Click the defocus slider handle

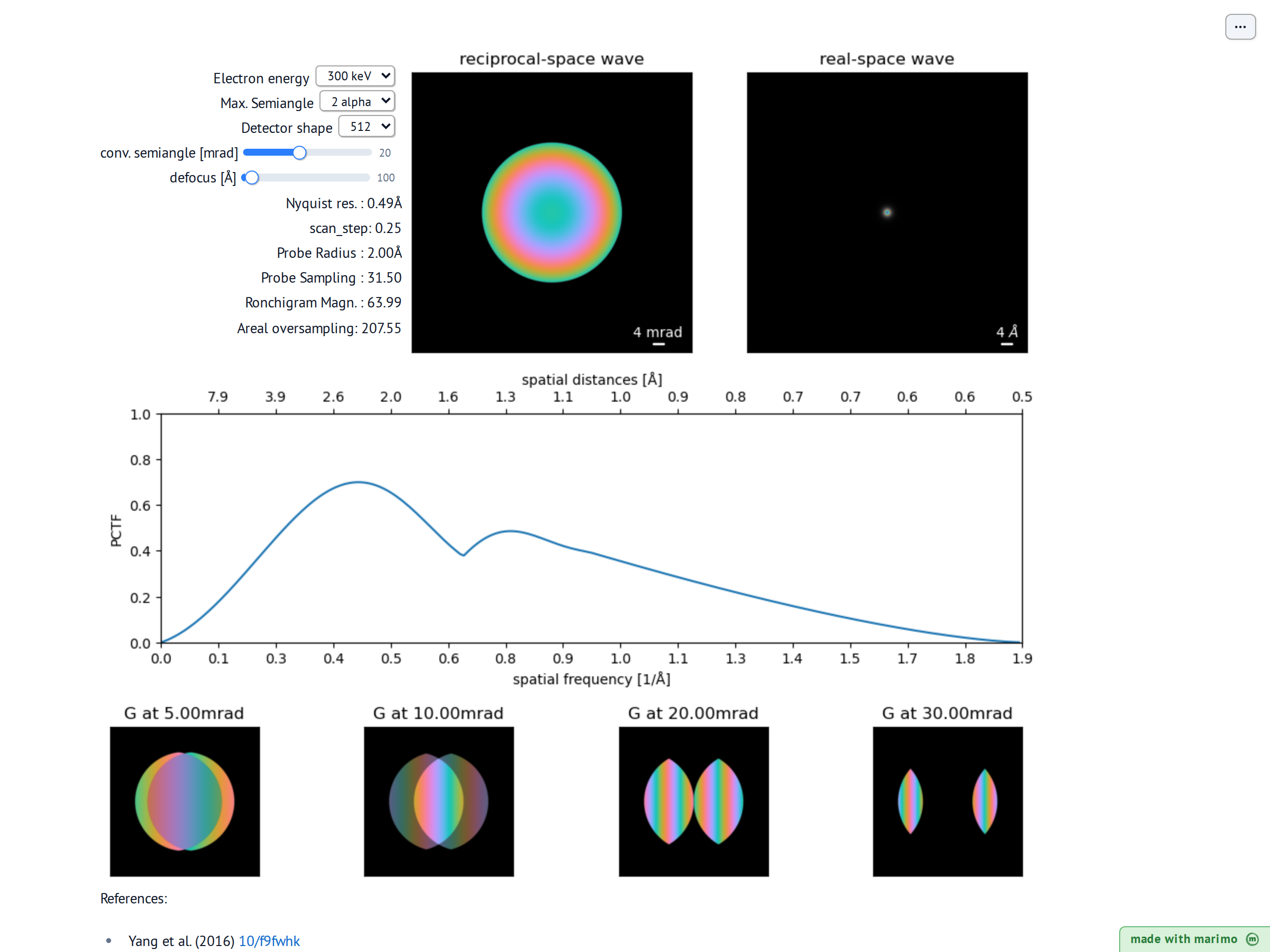pos(252,178)
